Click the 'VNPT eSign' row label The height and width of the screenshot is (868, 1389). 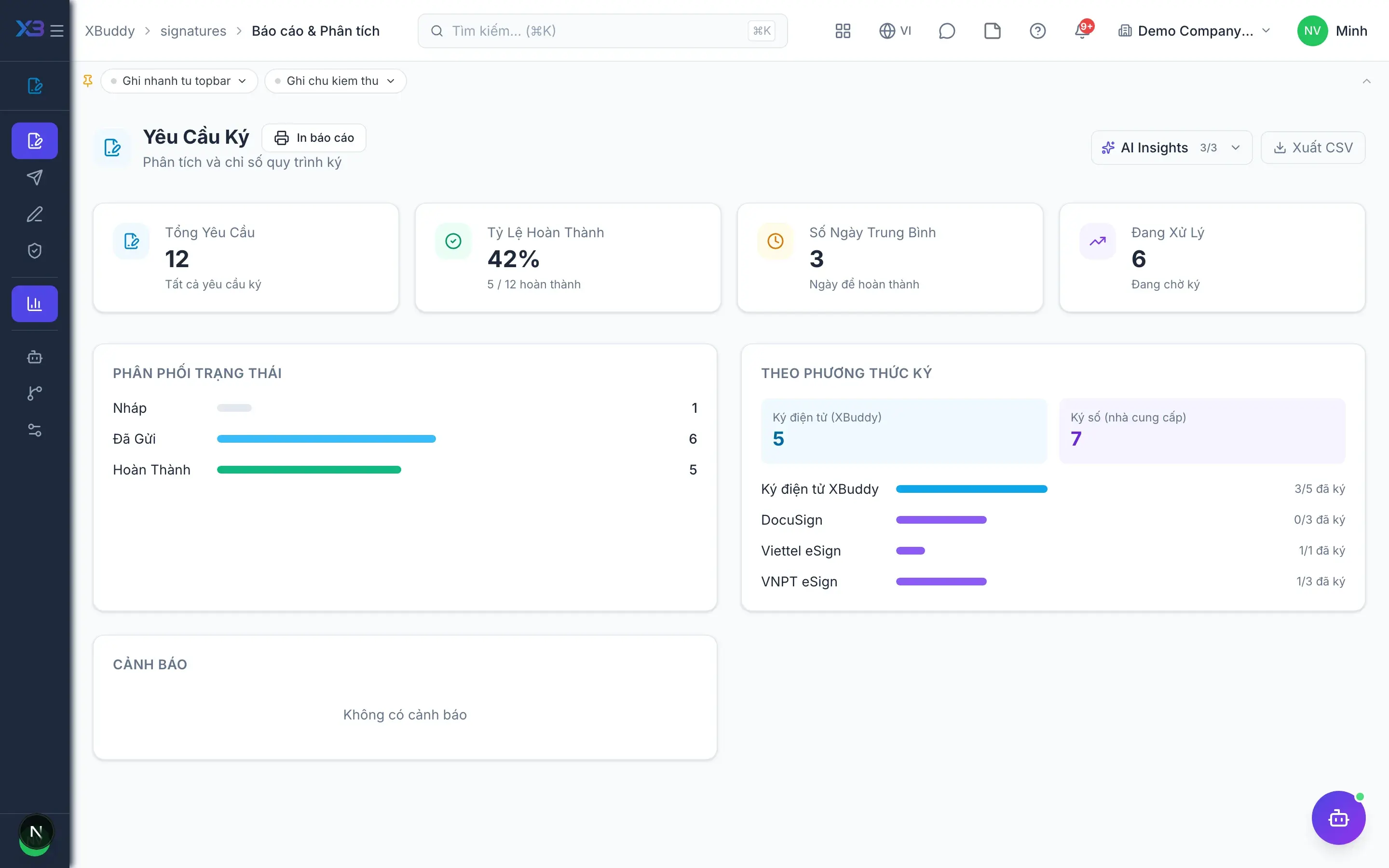tap(799, 582)
